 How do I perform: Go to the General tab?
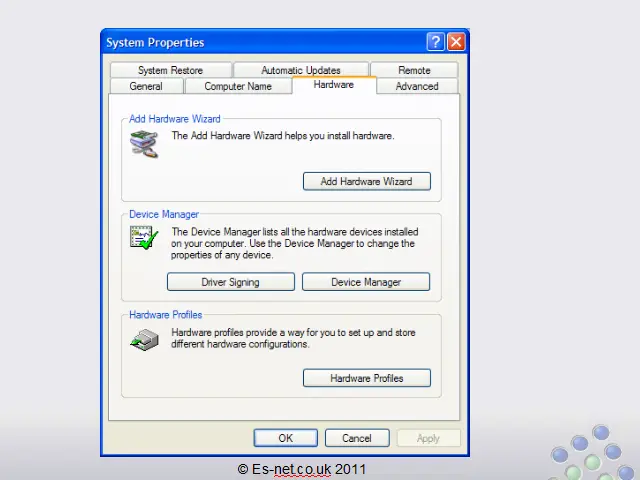tap(146, 86)
